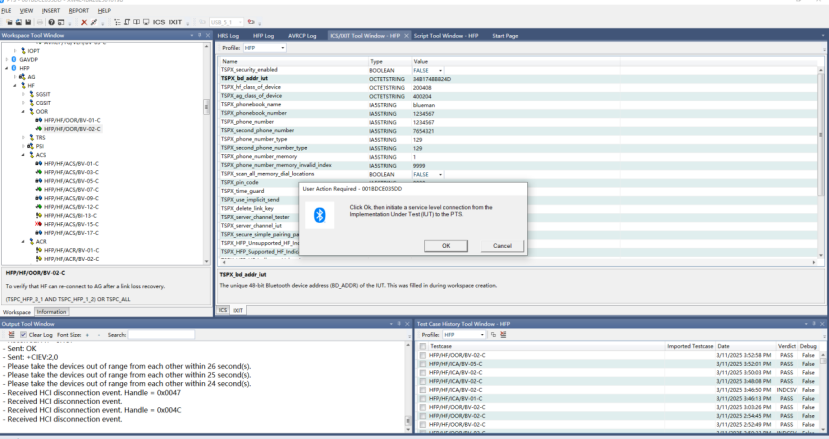Open the REPORT menu
This screenshot has width=829, height=439.
pyautogui.click(x=79, y=11)
